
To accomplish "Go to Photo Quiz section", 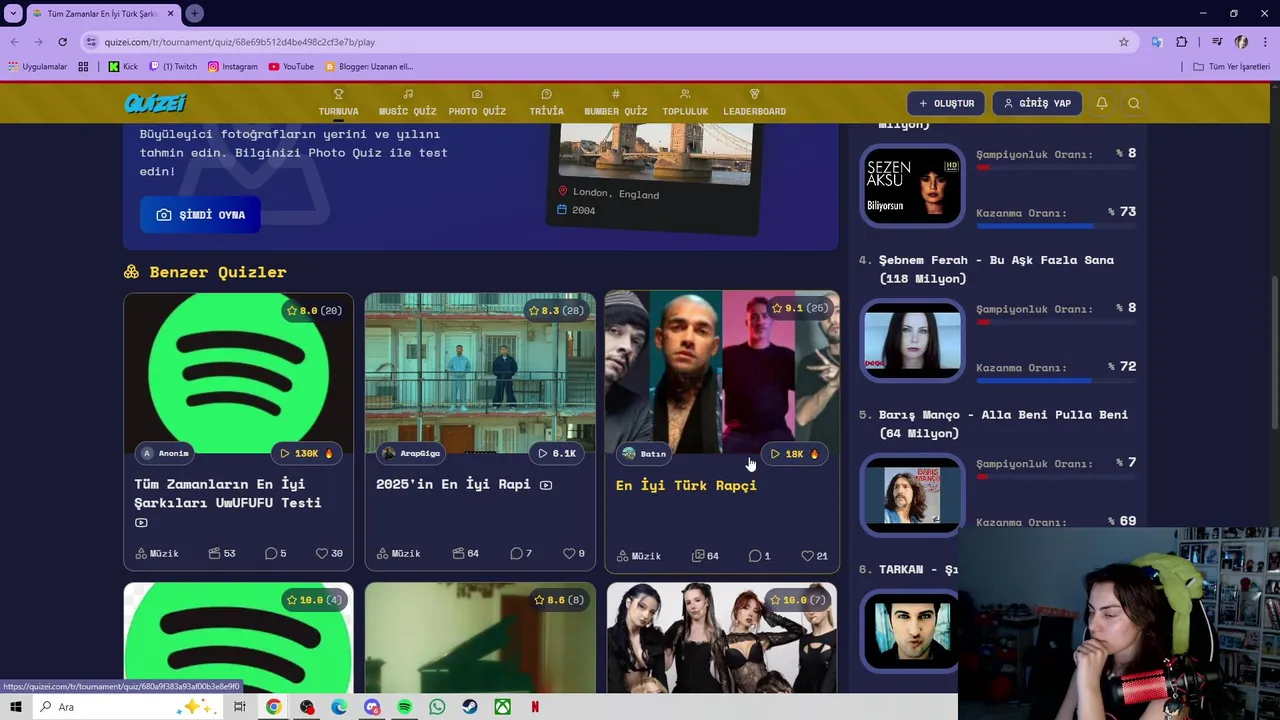I will [477, 103].
